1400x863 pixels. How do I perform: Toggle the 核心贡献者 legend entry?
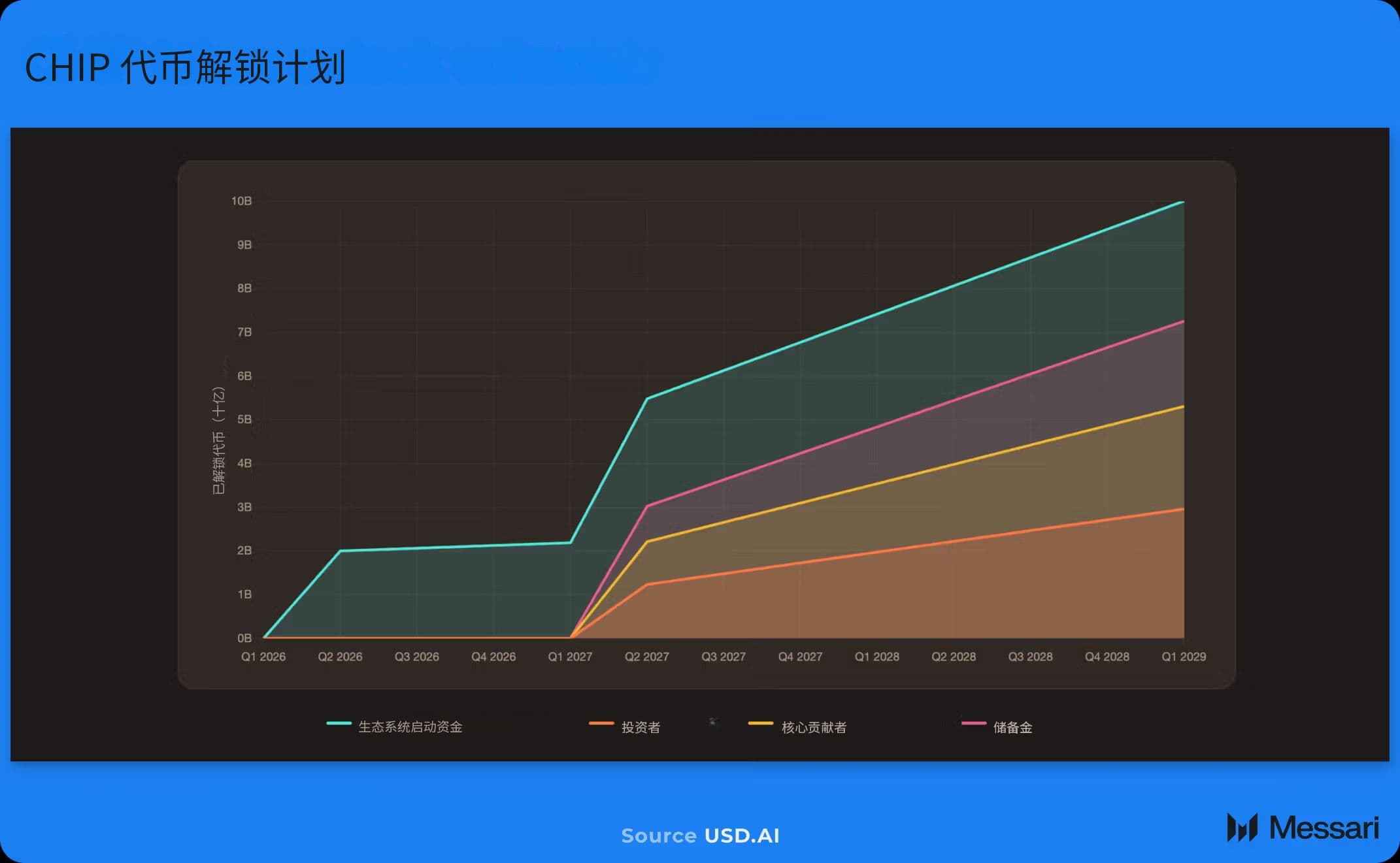click(x=814, y=727)
